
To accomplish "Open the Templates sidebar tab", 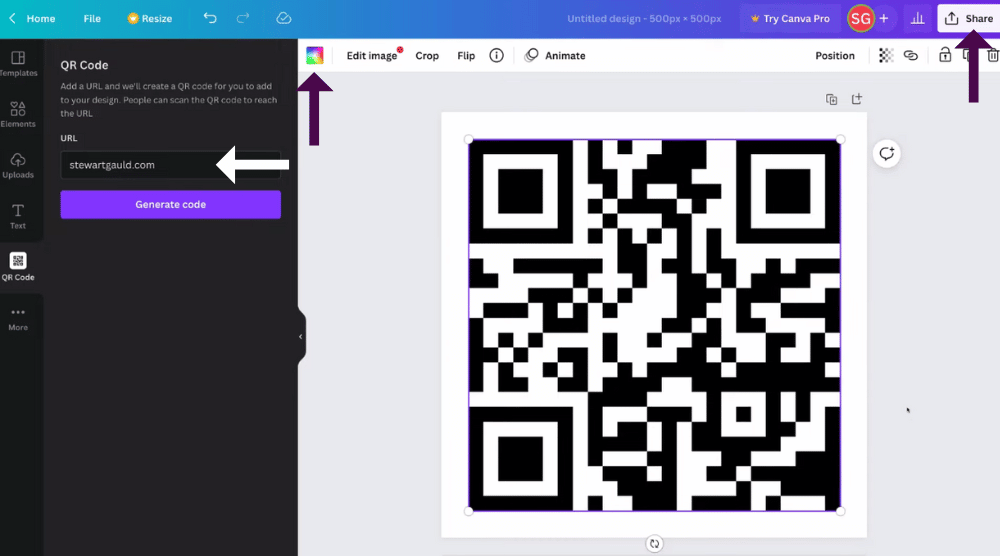I will click(x=18, y=64).
